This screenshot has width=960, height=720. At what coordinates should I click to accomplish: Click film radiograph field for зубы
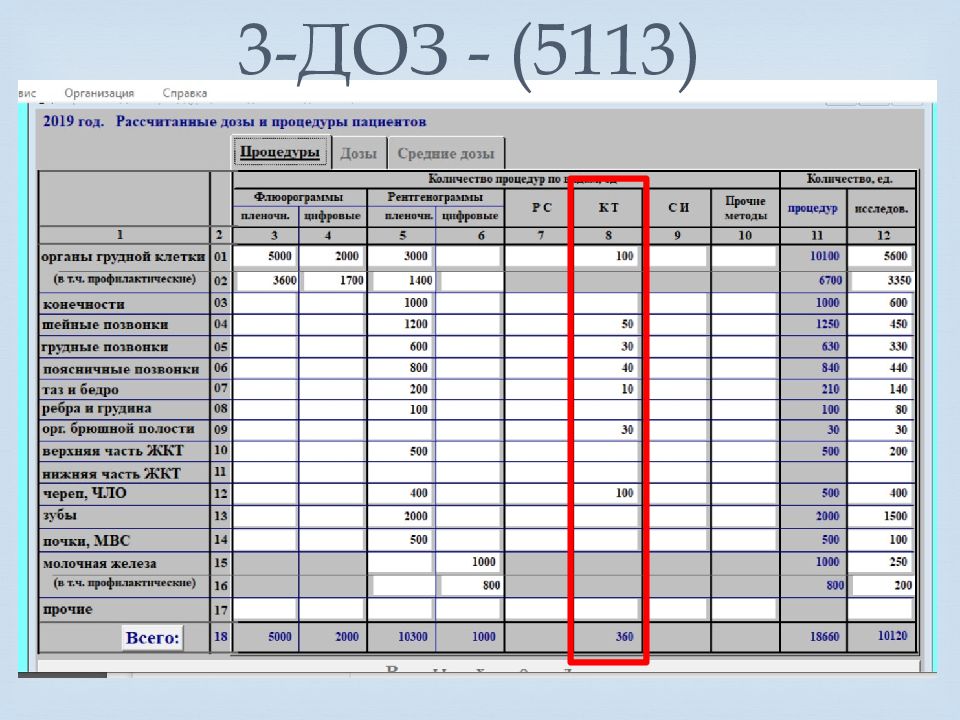[401, 517]
